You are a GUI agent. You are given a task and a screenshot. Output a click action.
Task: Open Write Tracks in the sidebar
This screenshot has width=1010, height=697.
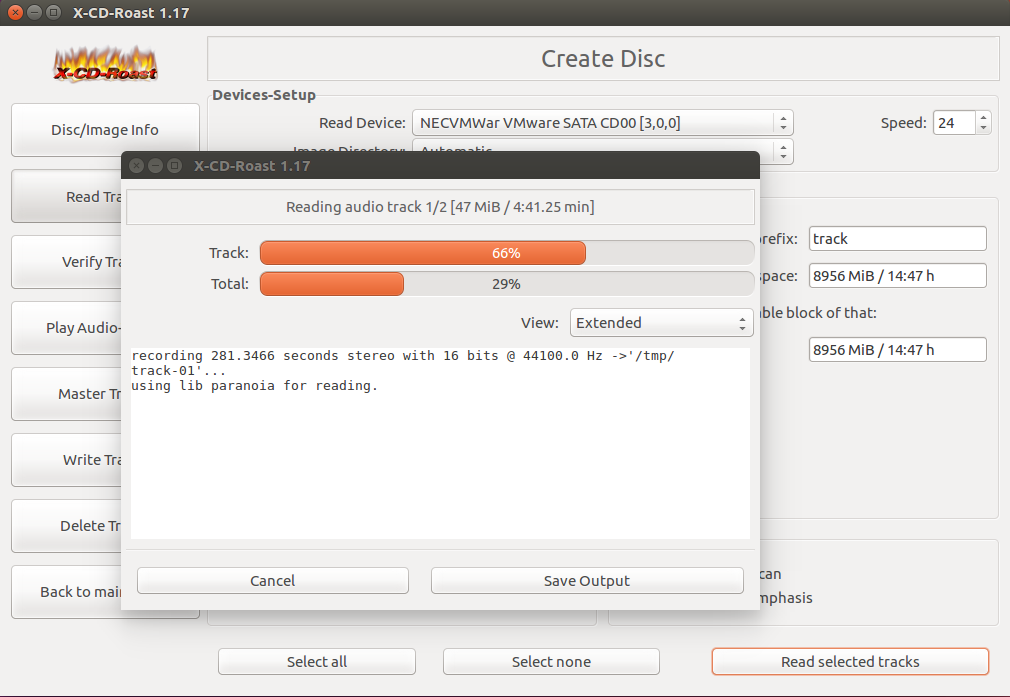(x=66, y=460)
